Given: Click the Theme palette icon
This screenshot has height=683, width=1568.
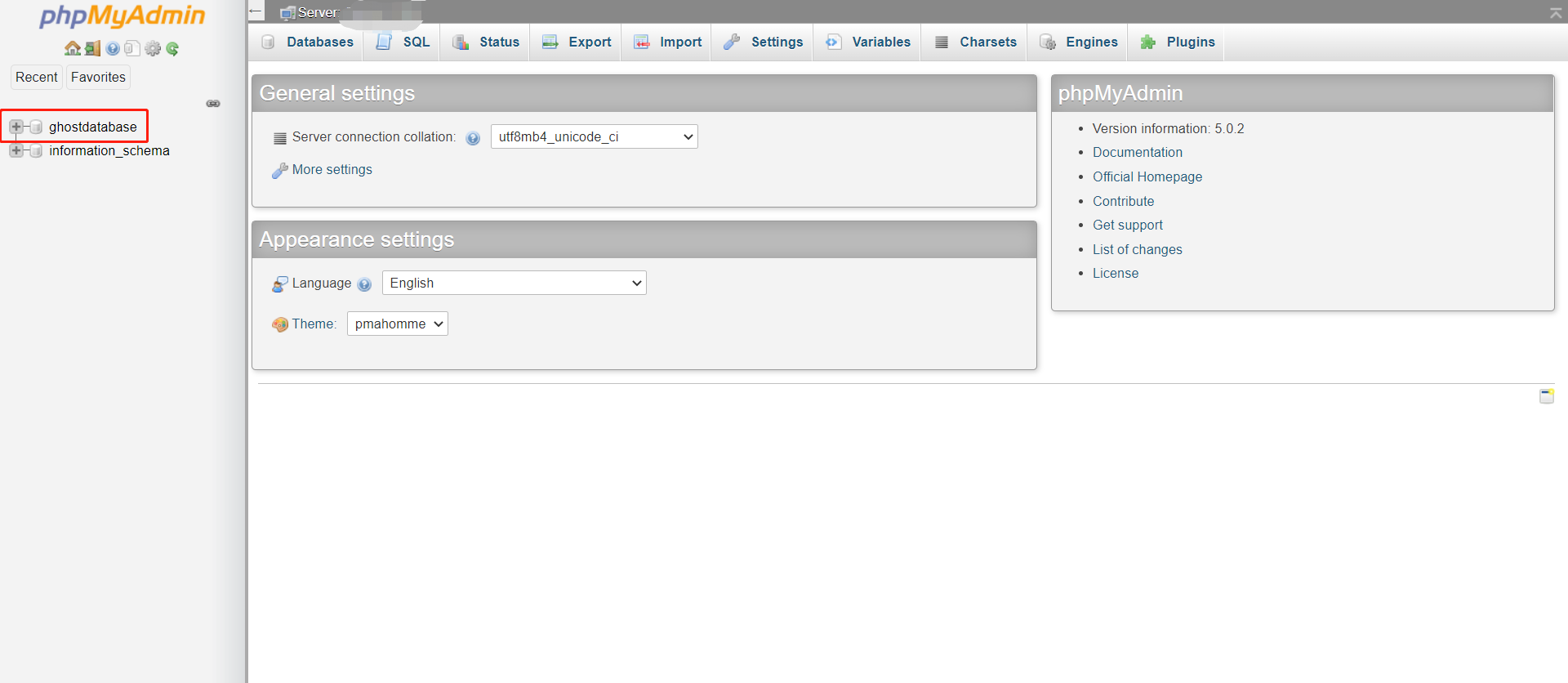Looking at the screenshot, I should (x=280, y=324).
